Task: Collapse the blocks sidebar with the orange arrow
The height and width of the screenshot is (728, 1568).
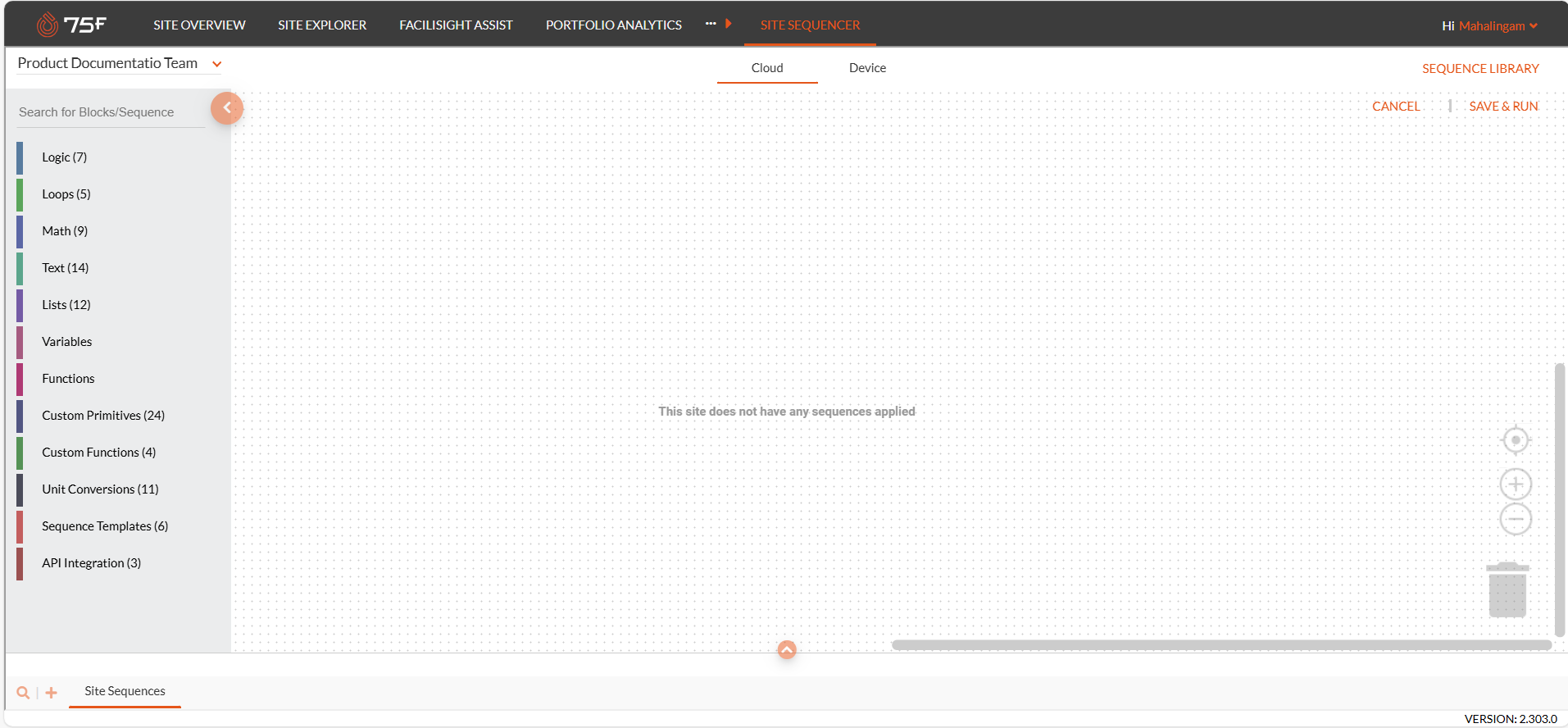Action: pyautogui.click(x=227, y=108)
